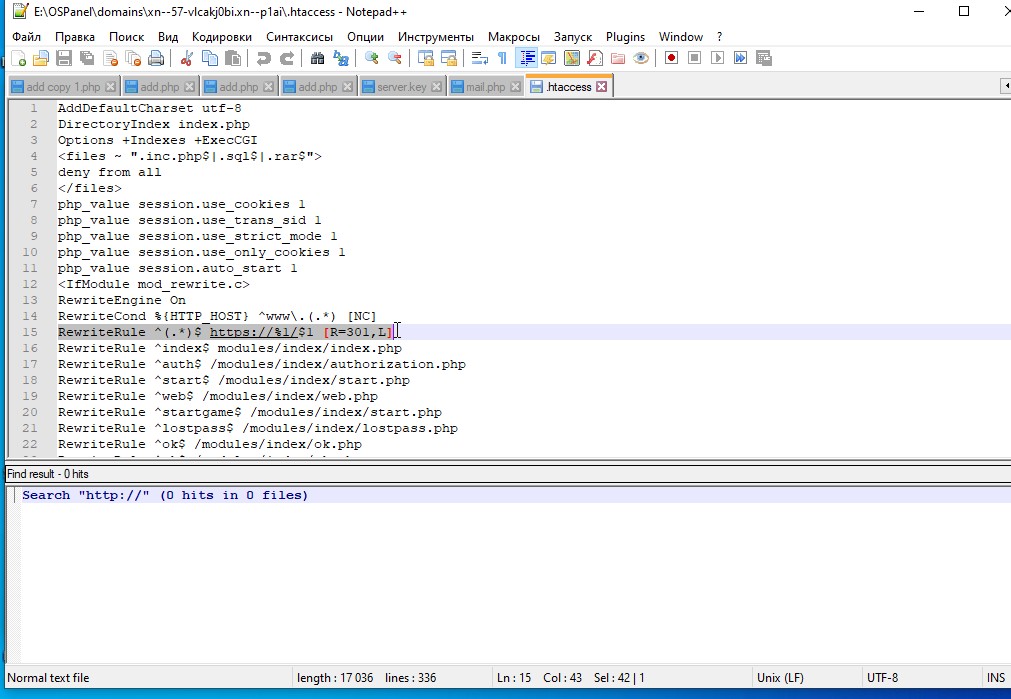Click the Save file toolbar icon
Image resolution: width=1011 pixels, height=699 pixels.
pos(63,58)
